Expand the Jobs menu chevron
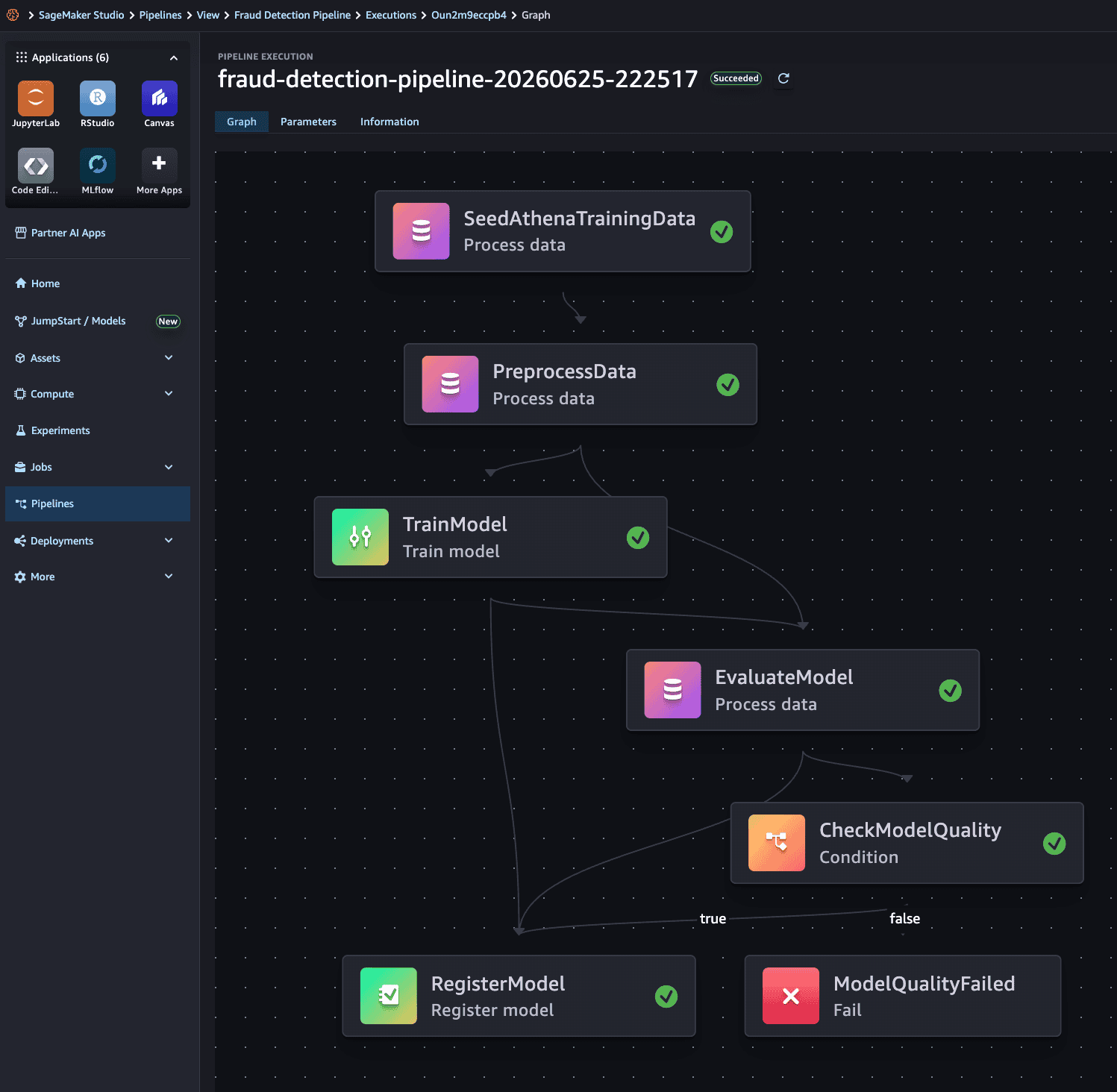Screen dimensions: 1117x1092 [169, 467]
